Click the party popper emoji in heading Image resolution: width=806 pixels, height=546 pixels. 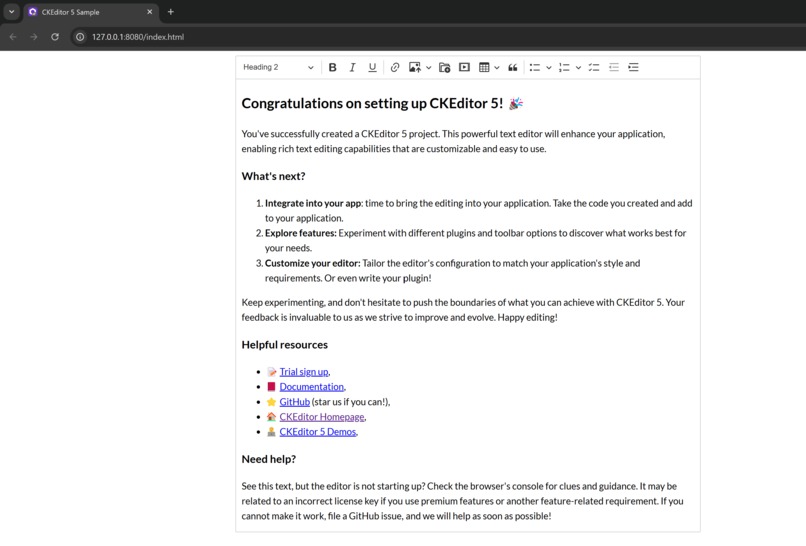point(516,103)
